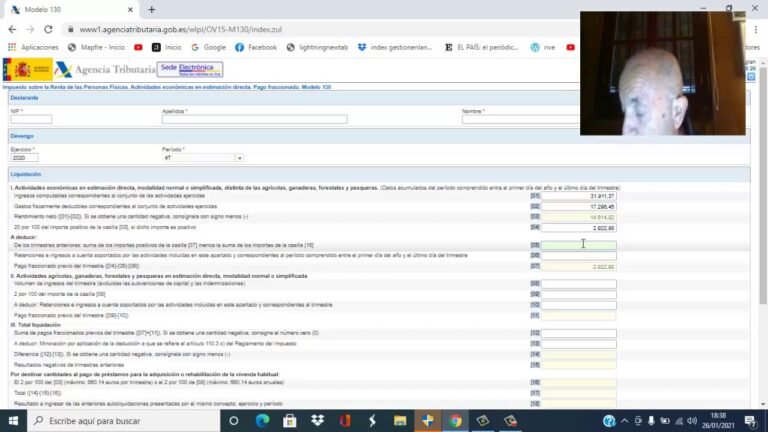Launch Chrome from the taskbar
768x432 pixels.
tap(455, 421)
